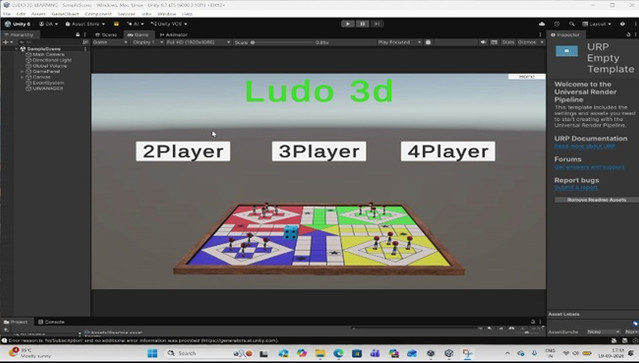Open the Unity Cloud icon in toolbar
Viewport: 639px width, 363px height.
click(542, 24)
